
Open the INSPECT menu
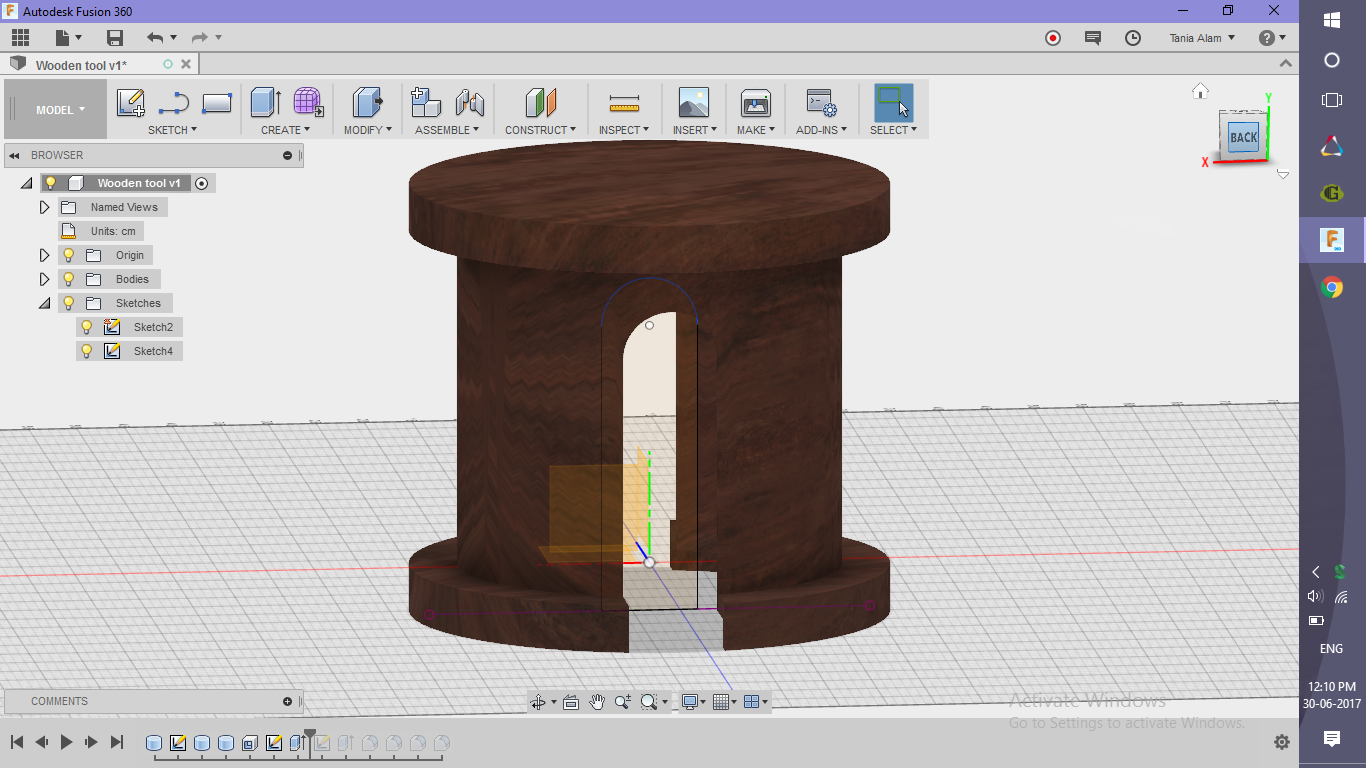(x=624, y=130)
